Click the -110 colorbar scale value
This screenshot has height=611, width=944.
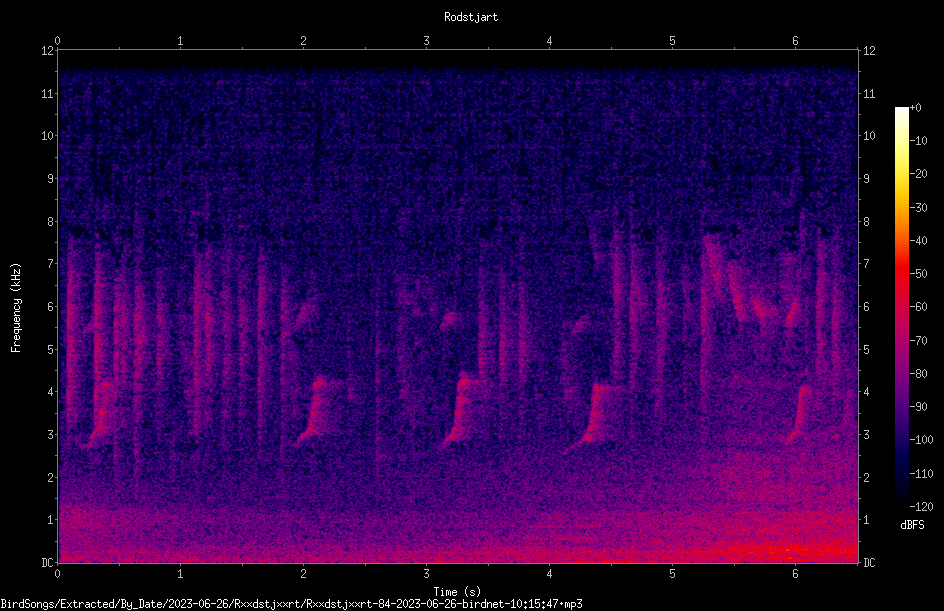tap(921, 474)
